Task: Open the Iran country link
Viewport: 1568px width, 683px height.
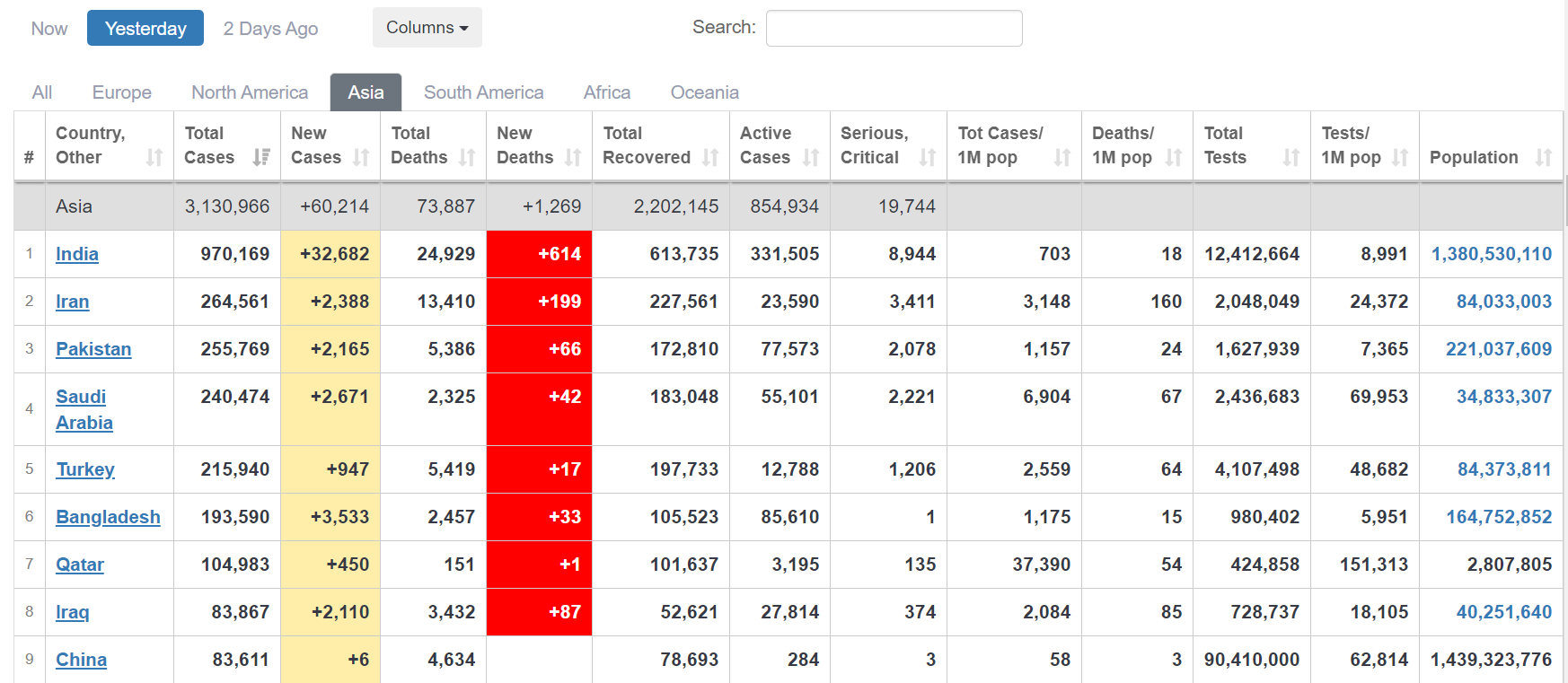Action: point(72,302)
